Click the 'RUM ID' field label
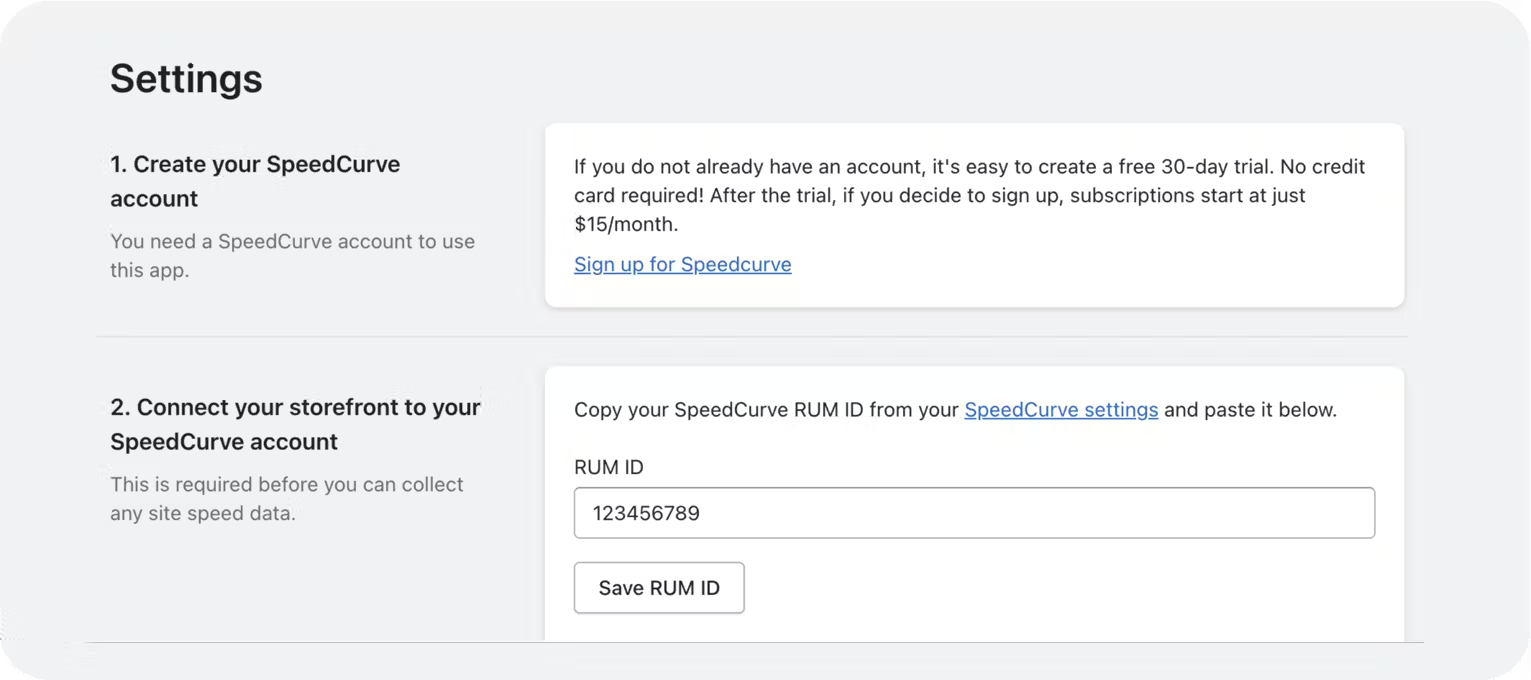 pyautogui.click(x=608, y=467)
